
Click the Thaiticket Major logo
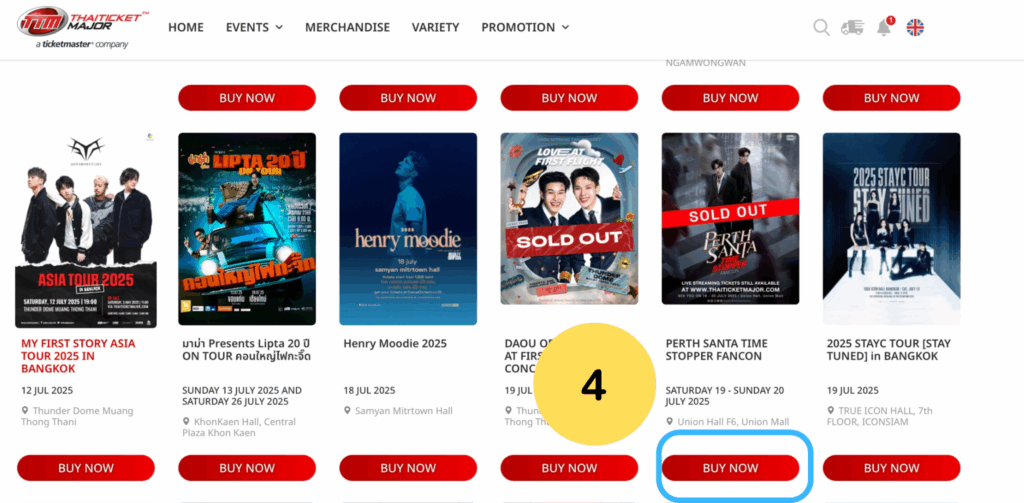point(83,27)
